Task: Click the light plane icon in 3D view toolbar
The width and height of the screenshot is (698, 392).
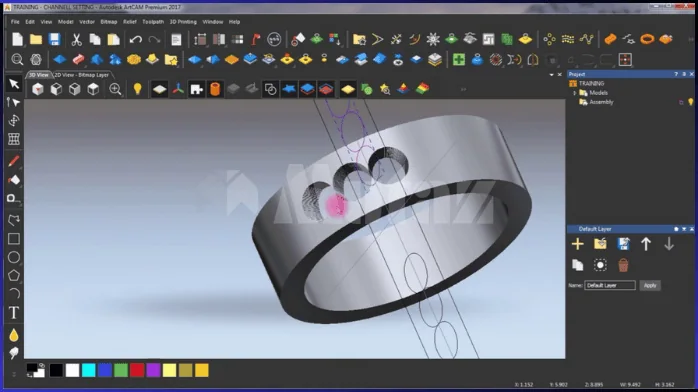Action: [159, 89]
